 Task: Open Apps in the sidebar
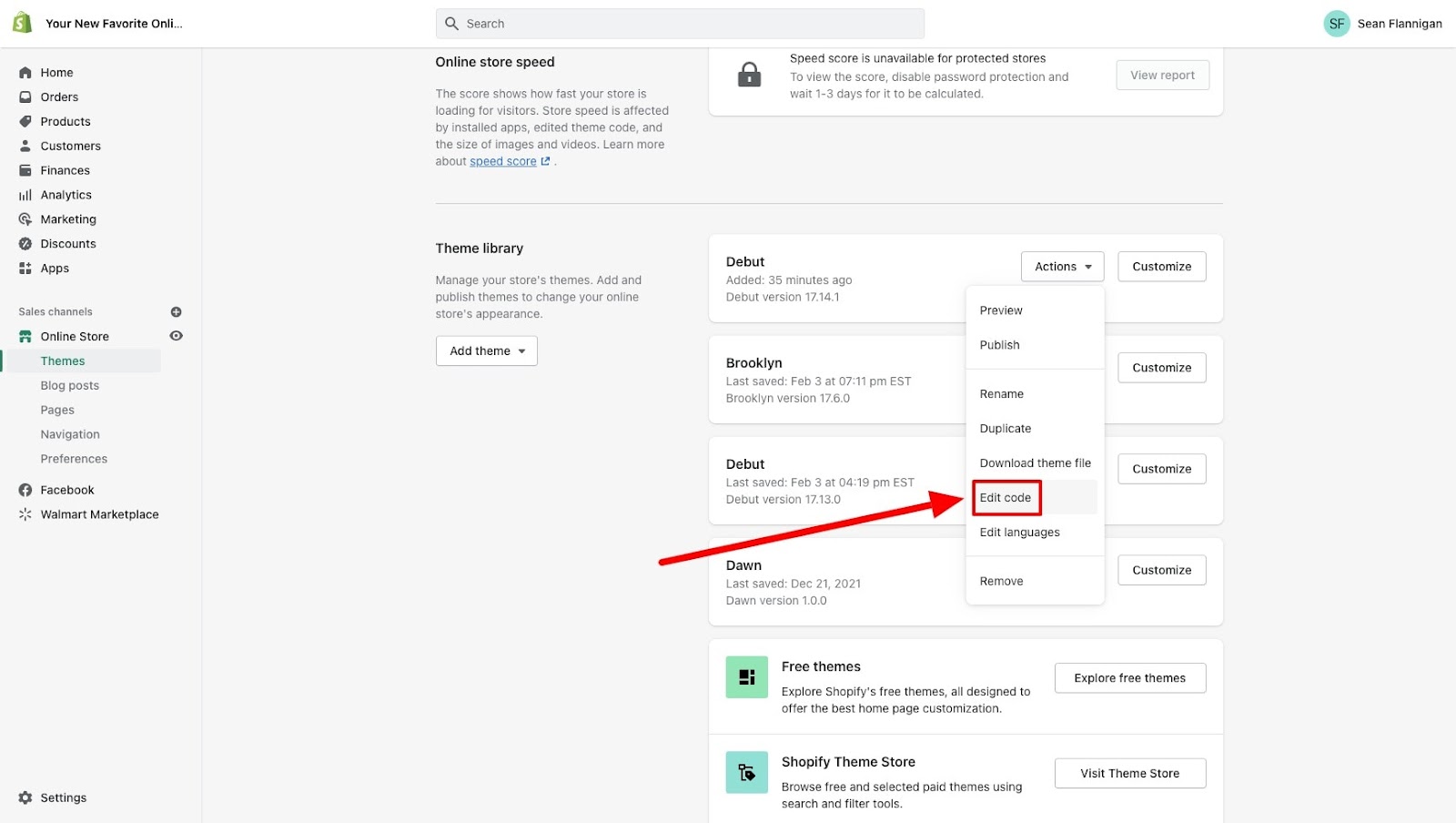point(55,269)
